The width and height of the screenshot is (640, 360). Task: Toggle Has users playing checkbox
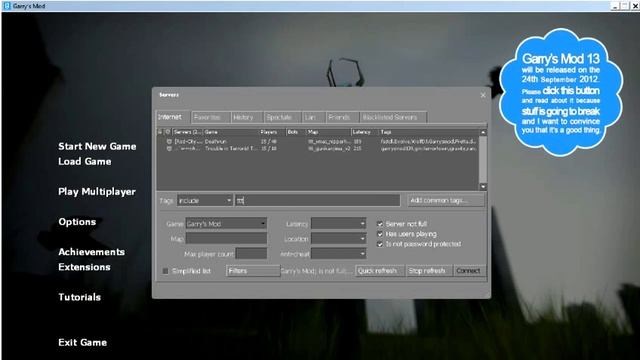[x=380, y=234]
